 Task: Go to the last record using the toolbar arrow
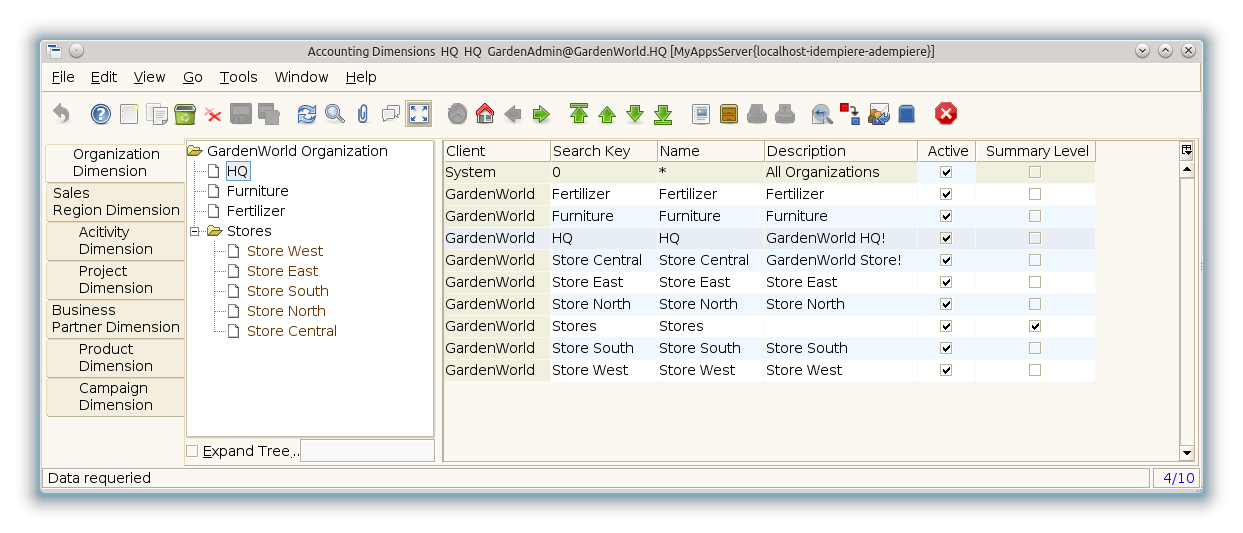pos(663,114)
